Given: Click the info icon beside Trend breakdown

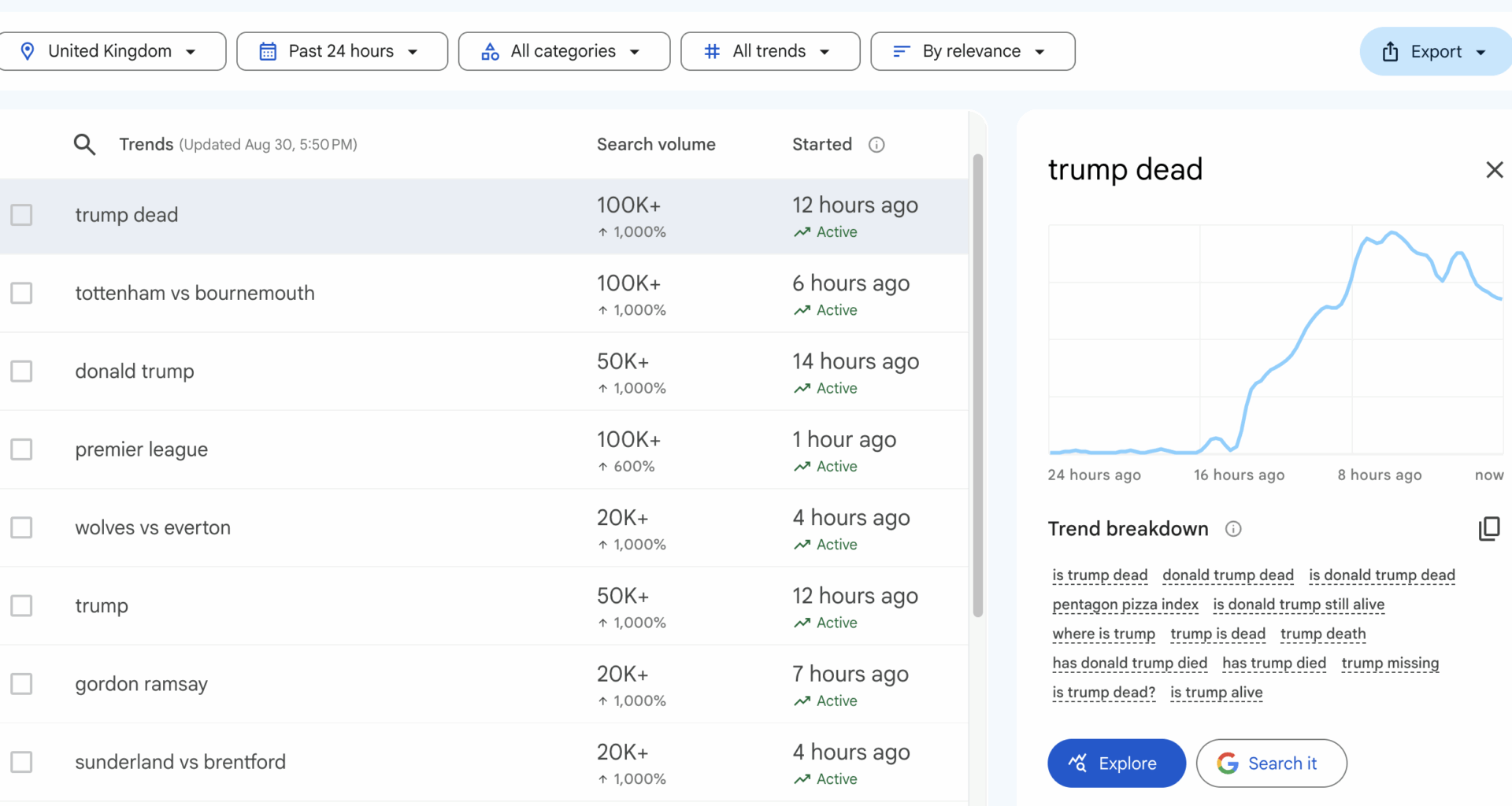Looking at the screenshot, I should 1233,529.
